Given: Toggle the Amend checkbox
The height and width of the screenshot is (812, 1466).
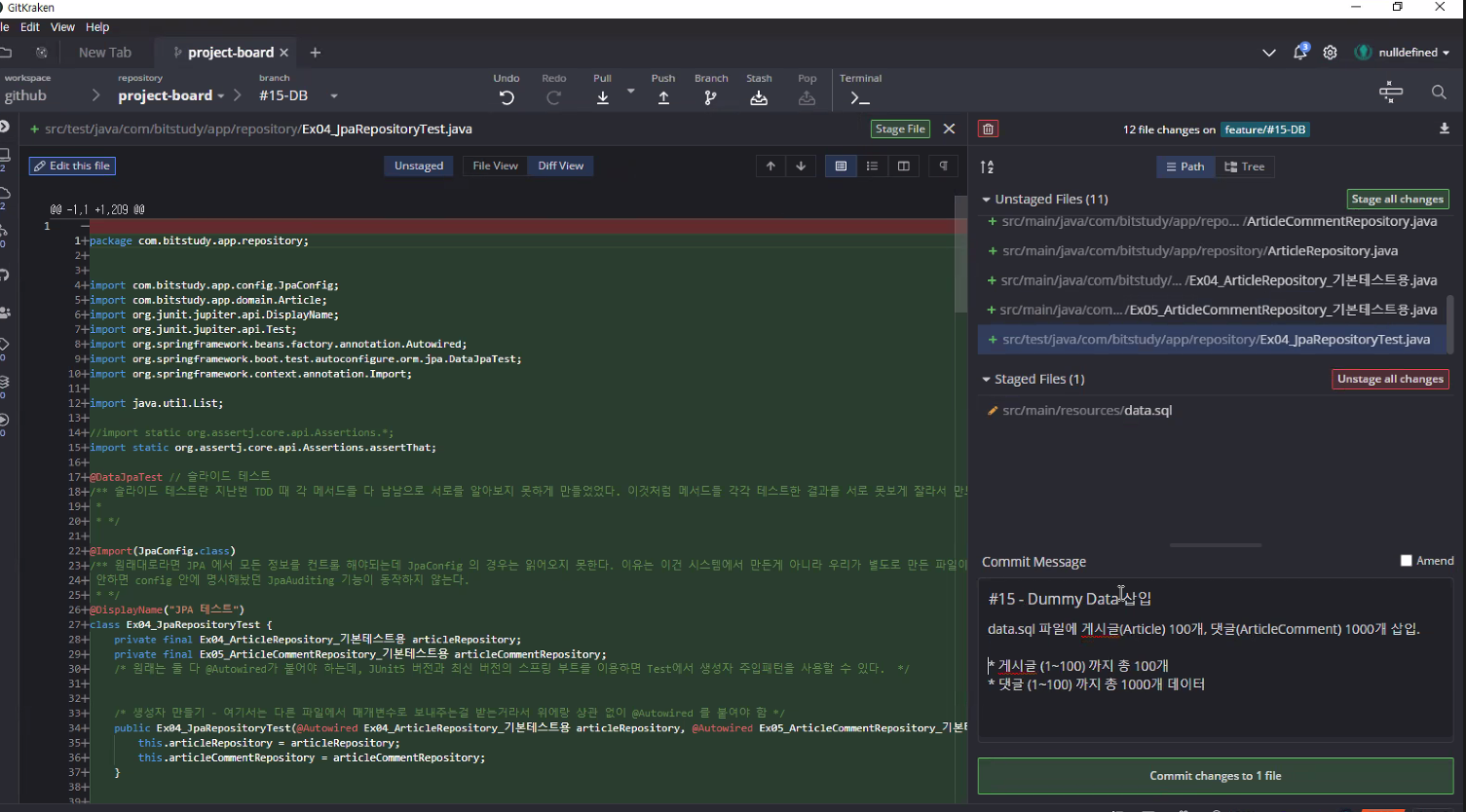Looking at the screenshot, I should click(x=1406, y=561).
